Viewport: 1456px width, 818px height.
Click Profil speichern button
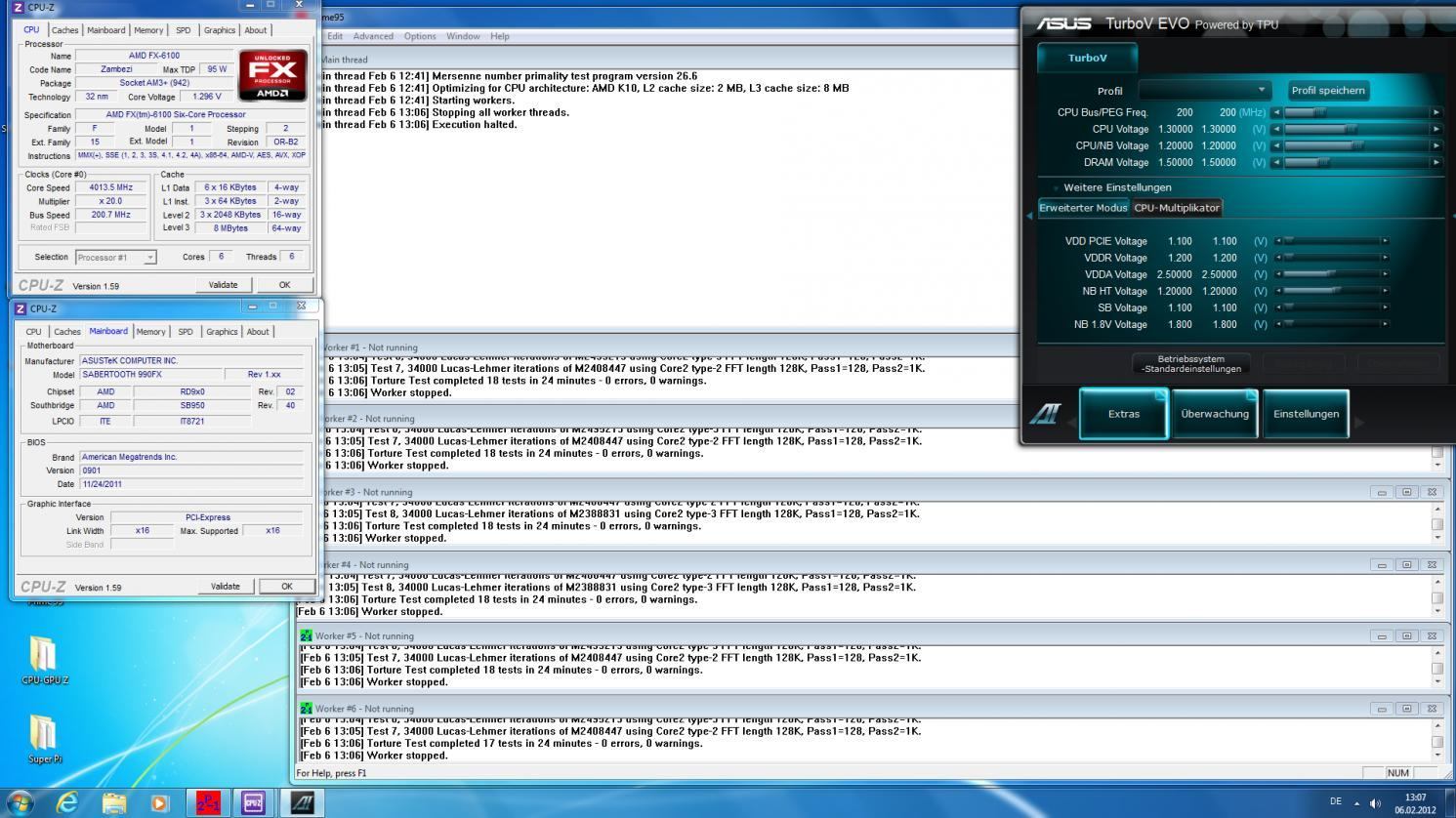point(1328,90)
